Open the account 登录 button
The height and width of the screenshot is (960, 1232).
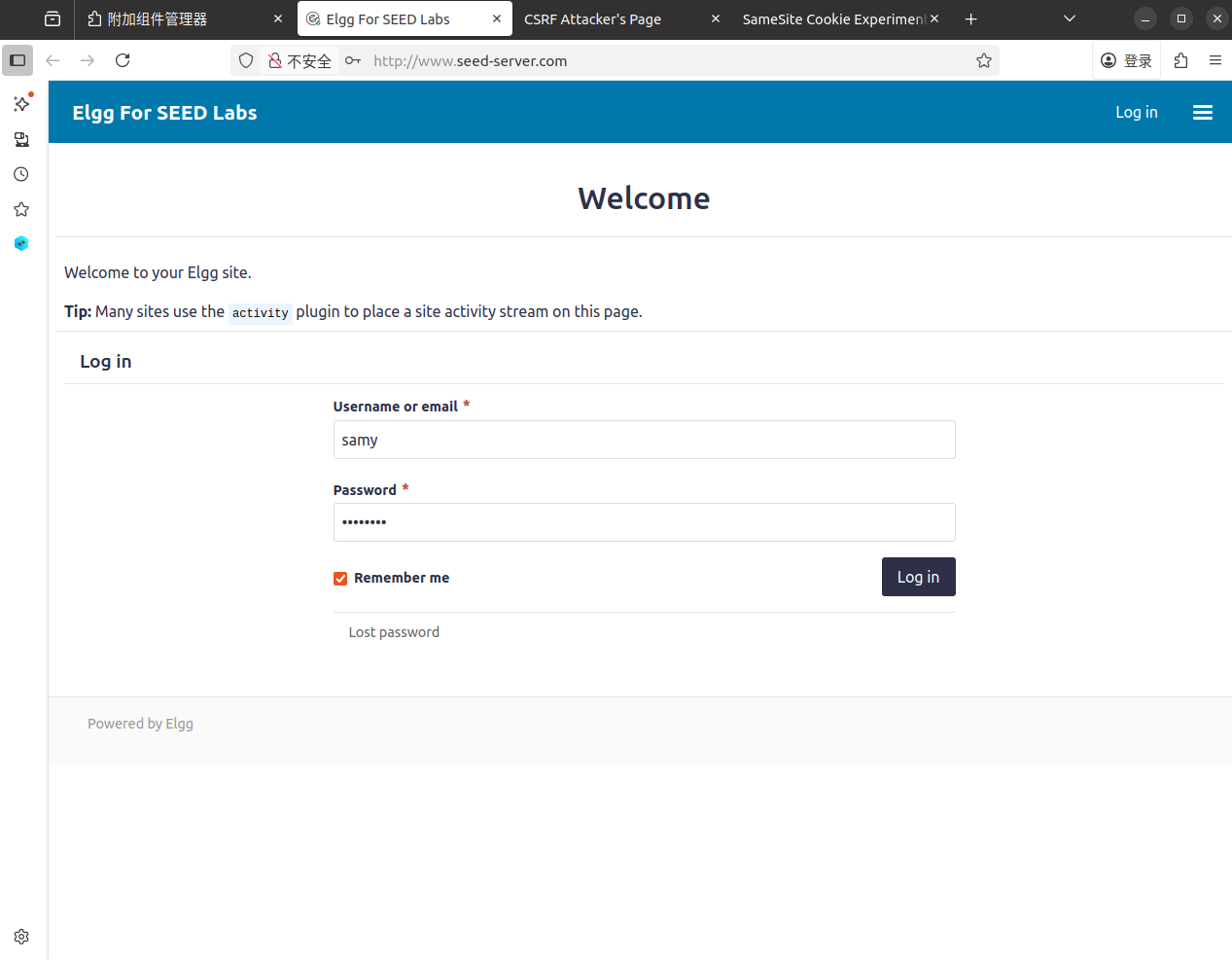(x=1126, y=60)
